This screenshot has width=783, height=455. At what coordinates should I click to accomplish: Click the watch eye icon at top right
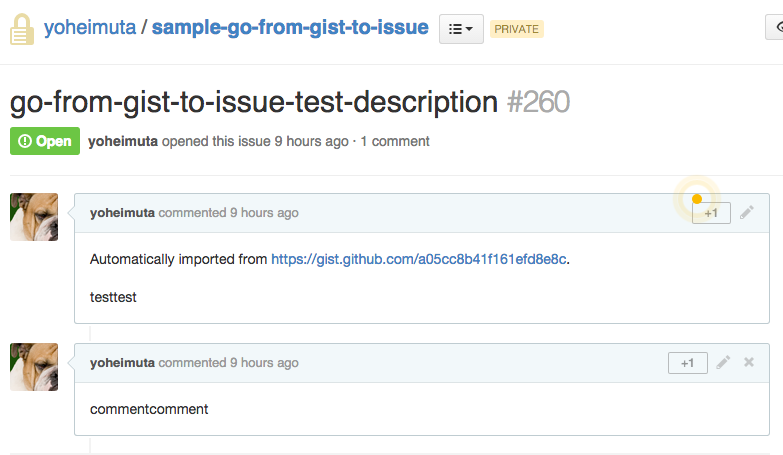click(774, 28)
